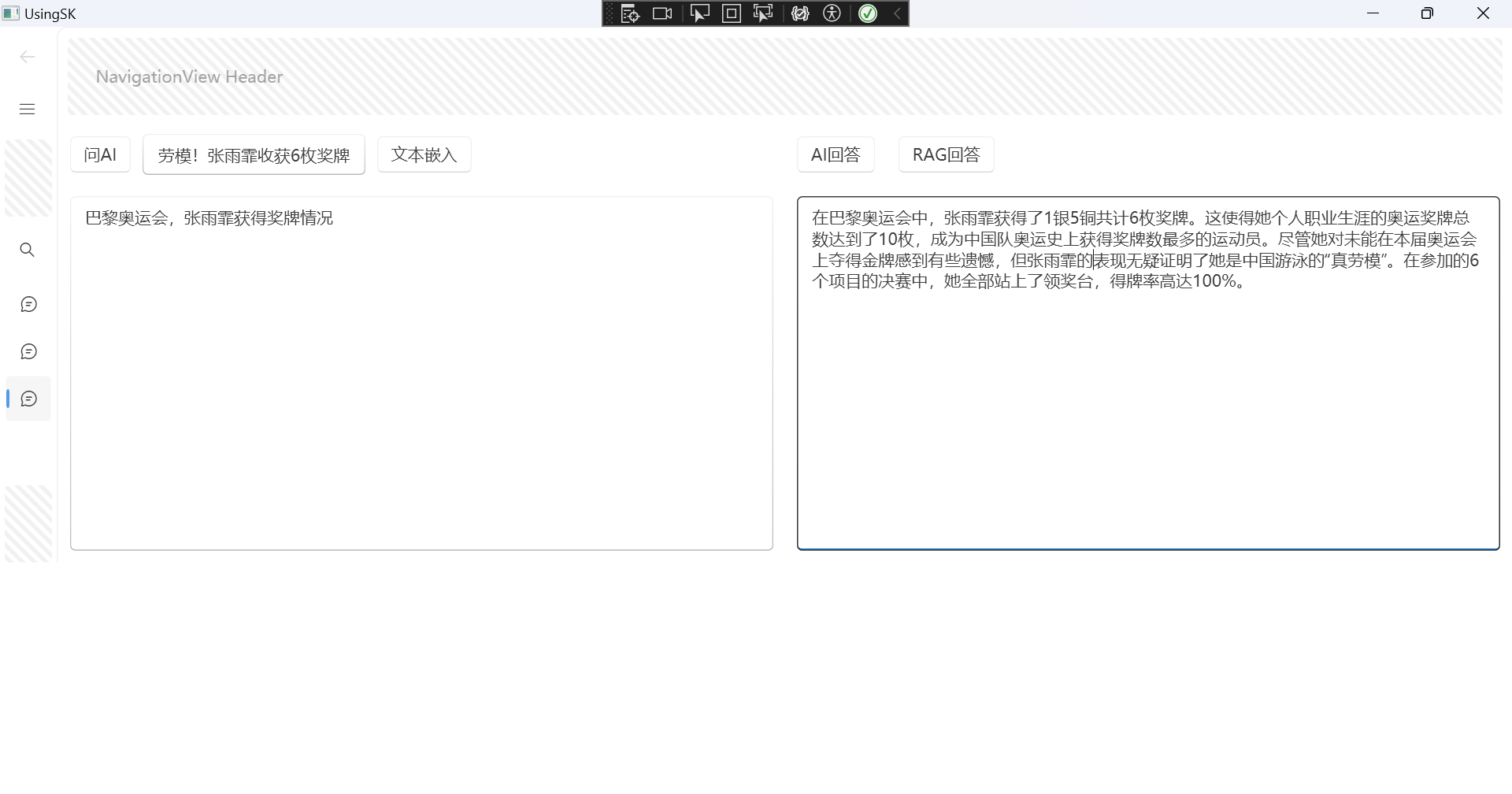Minimize the UsingSK window
The width and height of the screenshot is (1512, 794).
coord(1373,13)
